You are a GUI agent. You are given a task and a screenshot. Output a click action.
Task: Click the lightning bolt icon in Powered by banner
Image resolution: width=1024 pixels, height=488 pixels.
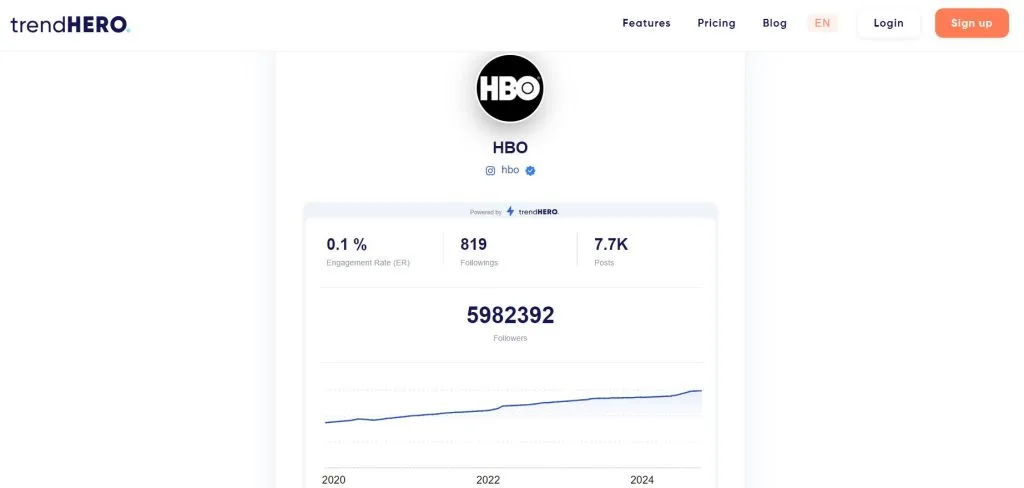tap(510, 212)
